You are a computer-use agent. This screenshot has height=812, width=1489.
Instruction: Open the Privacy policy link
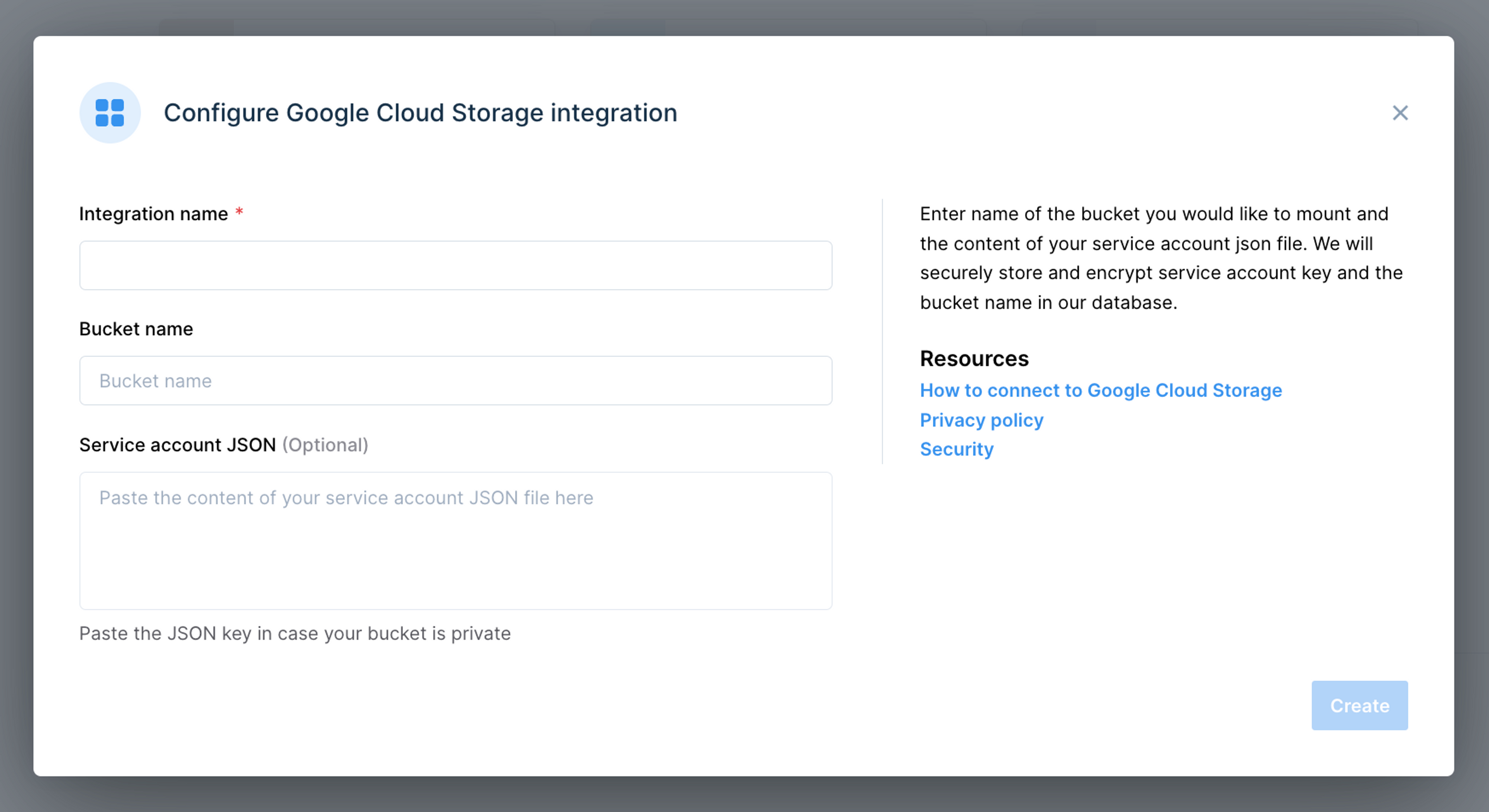[x=981, y=420]
